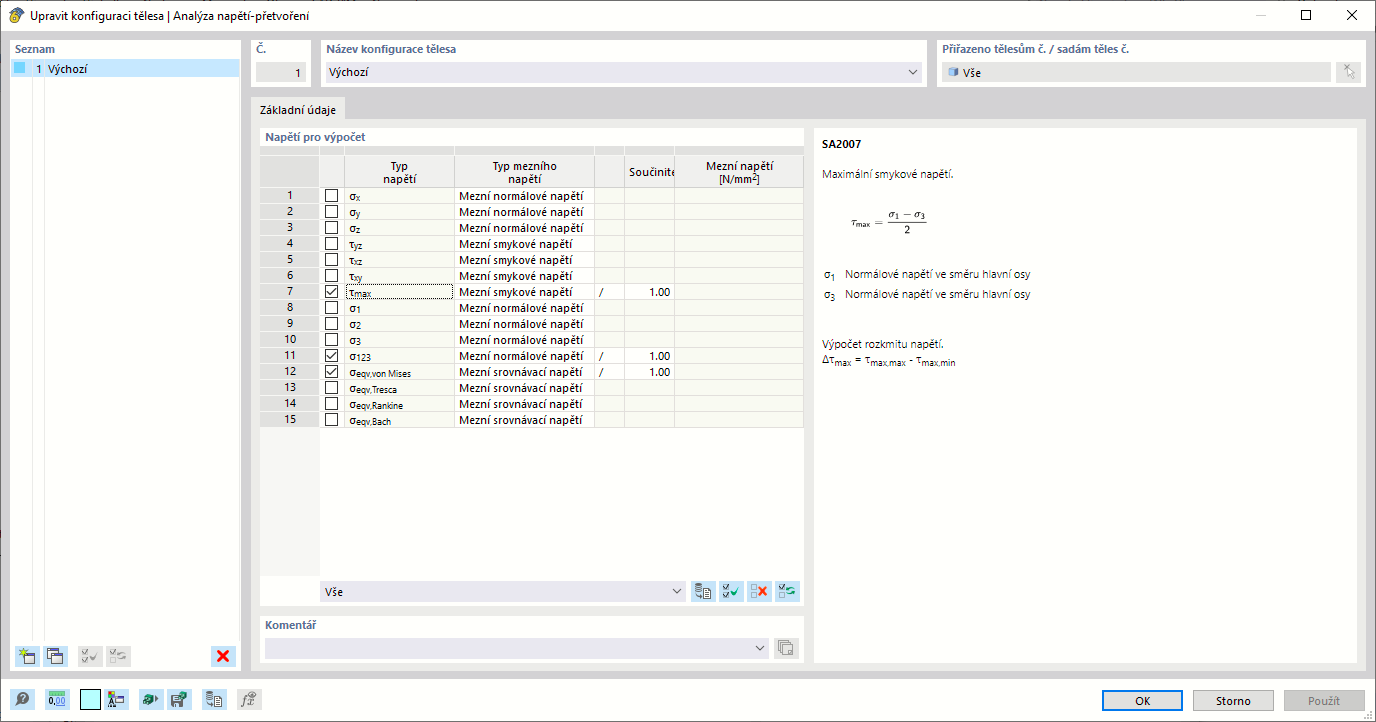This screenshot has width=1376, height=722.
Task: Click the formula fx view icon
Action: point(250,700)
